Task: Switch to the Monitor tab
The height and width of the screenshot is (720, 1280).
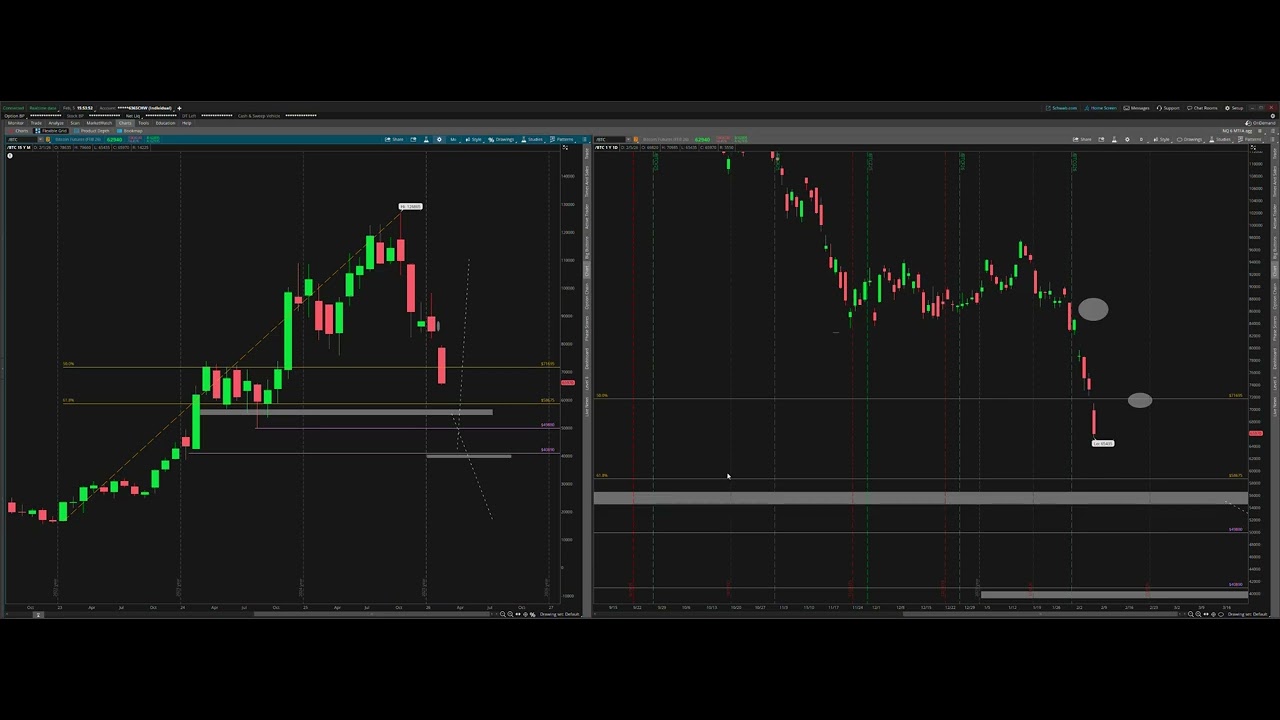Action: (15, 123)
